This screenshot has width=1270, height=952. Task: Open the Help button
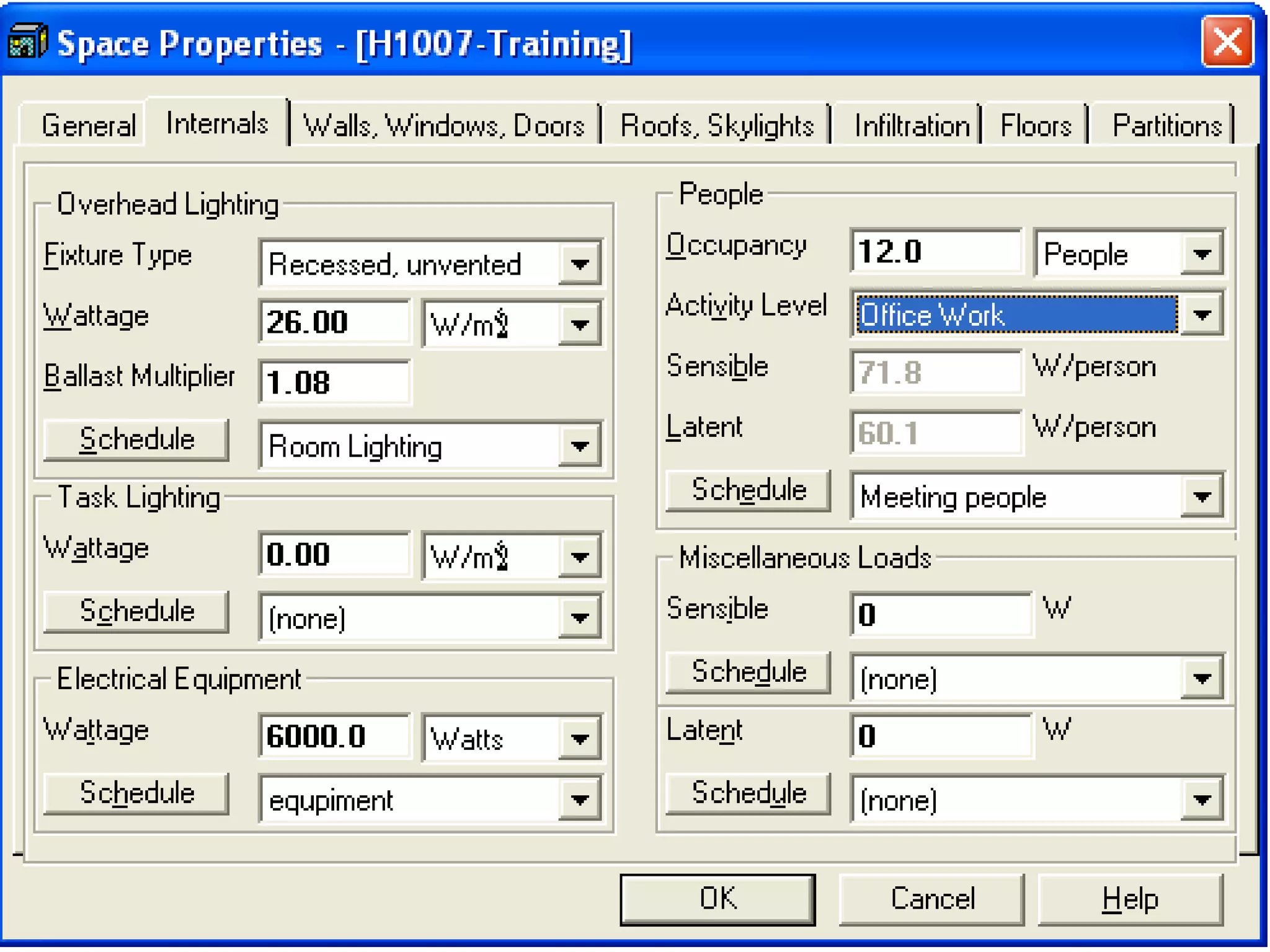coord(1129,899)
